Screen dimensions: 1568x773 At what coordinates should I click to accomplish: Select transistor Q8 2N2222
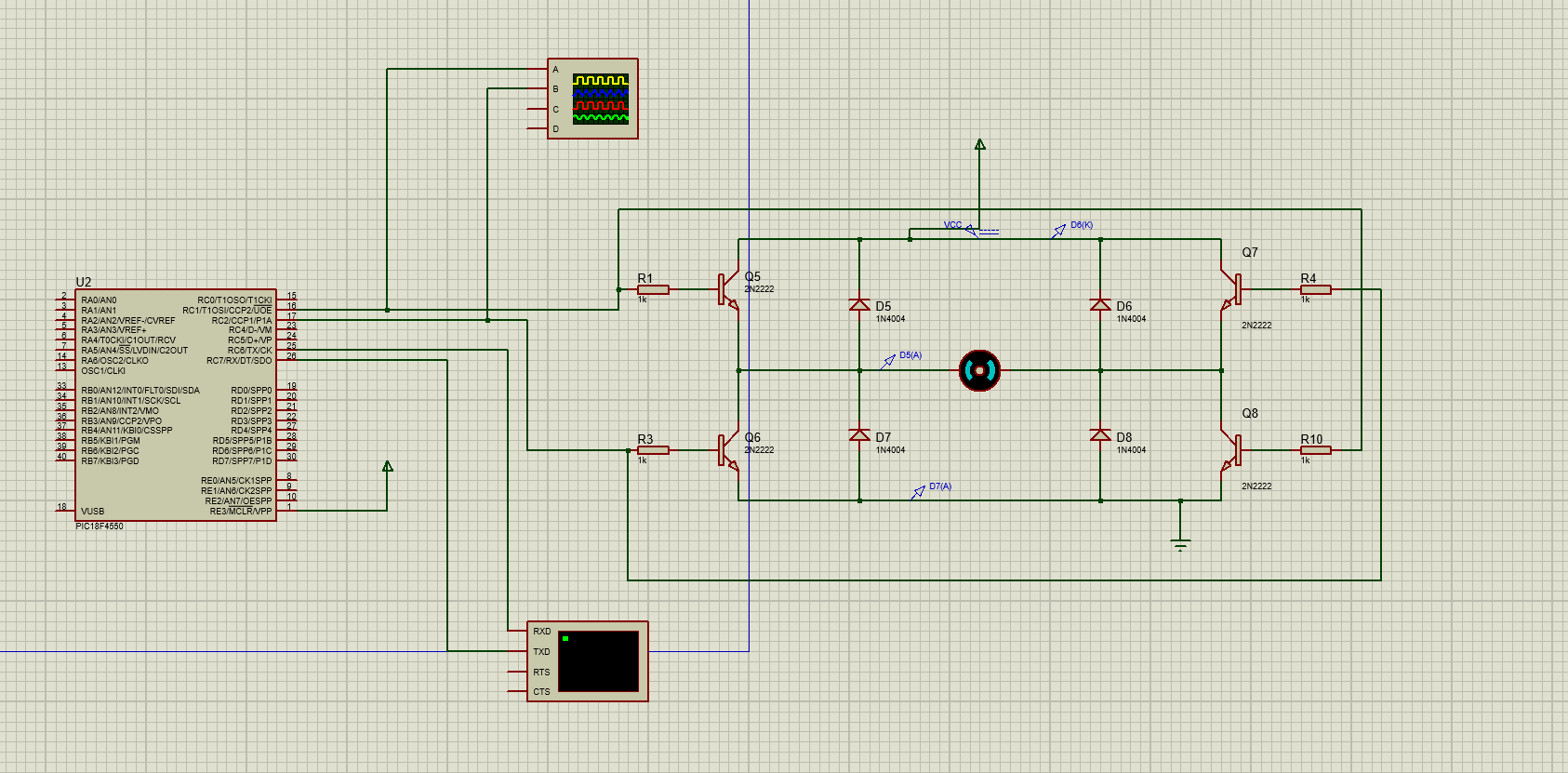pyautogui.click(x=1230, y=451)
